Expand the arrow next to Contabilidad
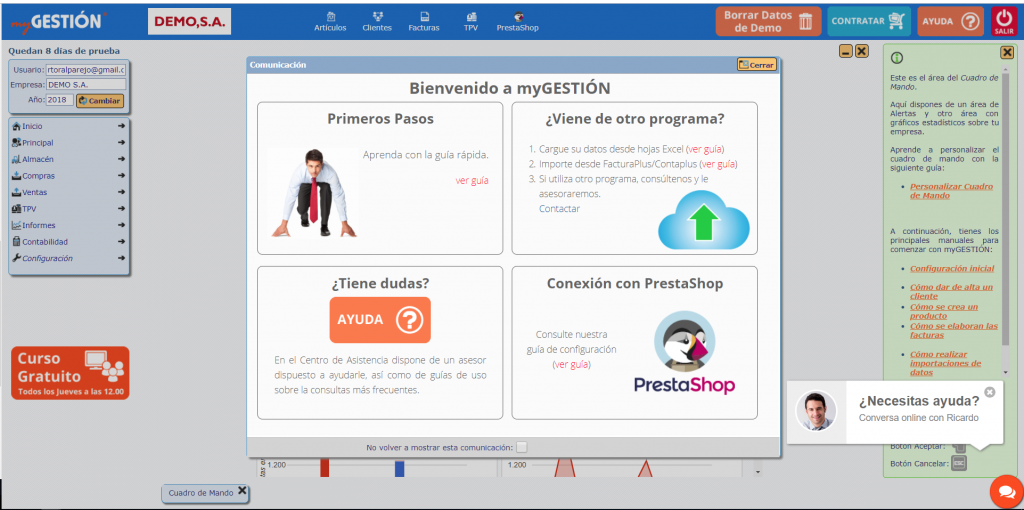The image size is (1024, 510). [x=121, y=242]
